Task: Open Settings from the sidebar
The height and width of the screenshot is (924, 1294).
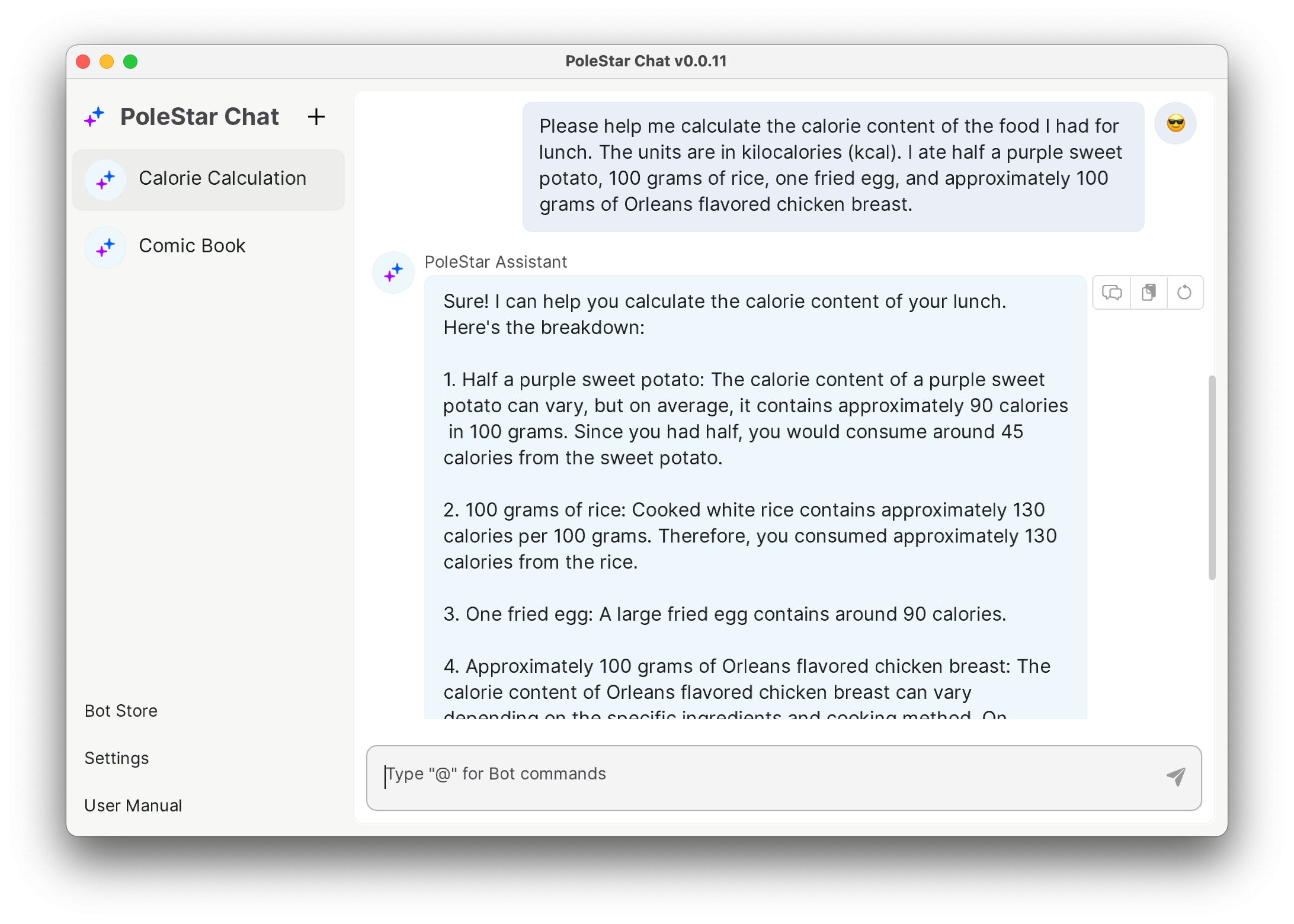Action: [x=117, y=758]
